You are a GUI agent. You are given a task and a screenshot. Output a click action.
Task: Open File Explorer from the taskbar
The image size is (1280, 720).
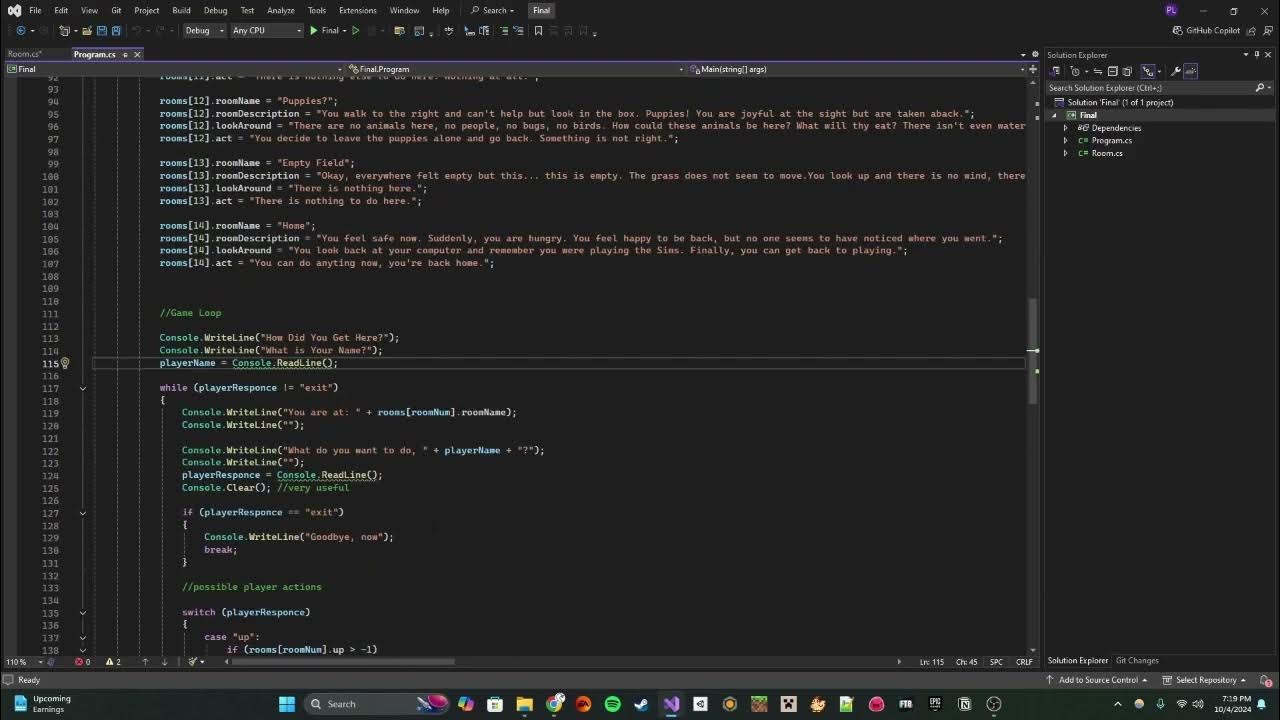coord(524,704)
